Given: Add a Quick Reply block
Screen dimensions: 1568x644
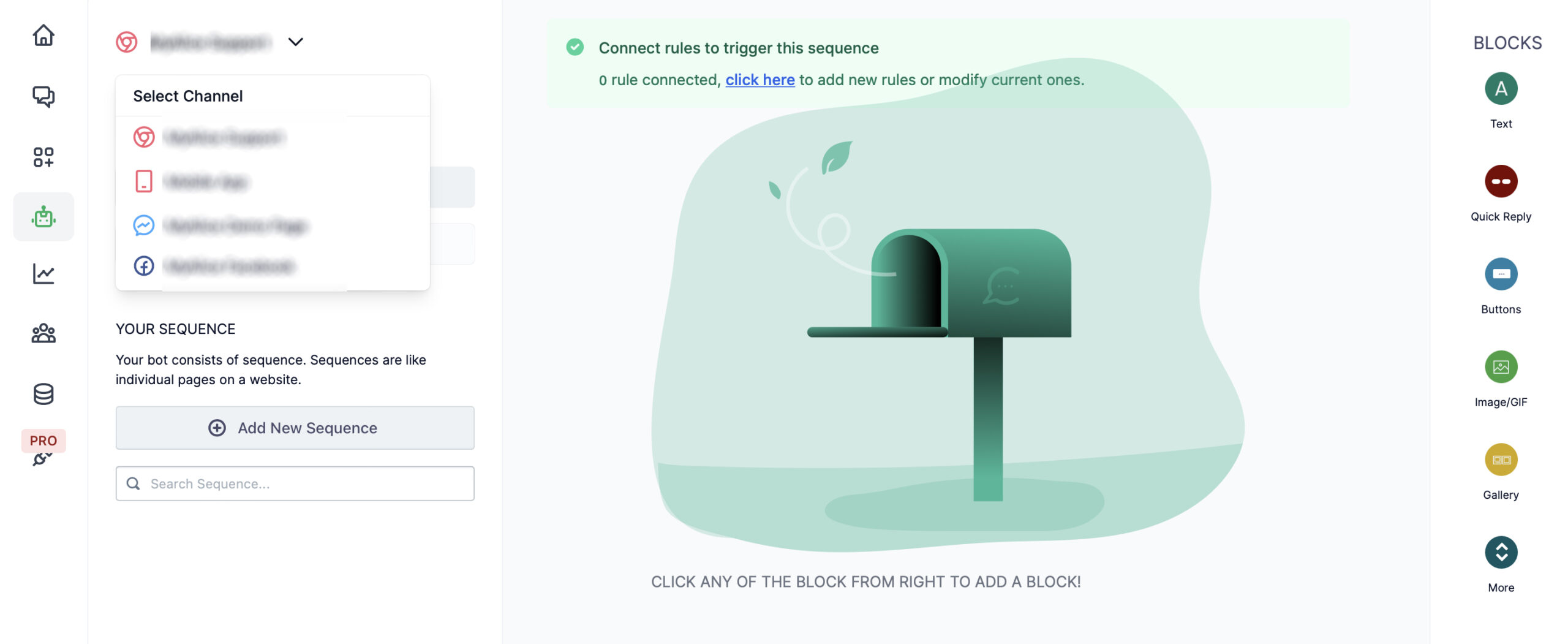Looking at the screenshot, I should tap(1501, 181).
